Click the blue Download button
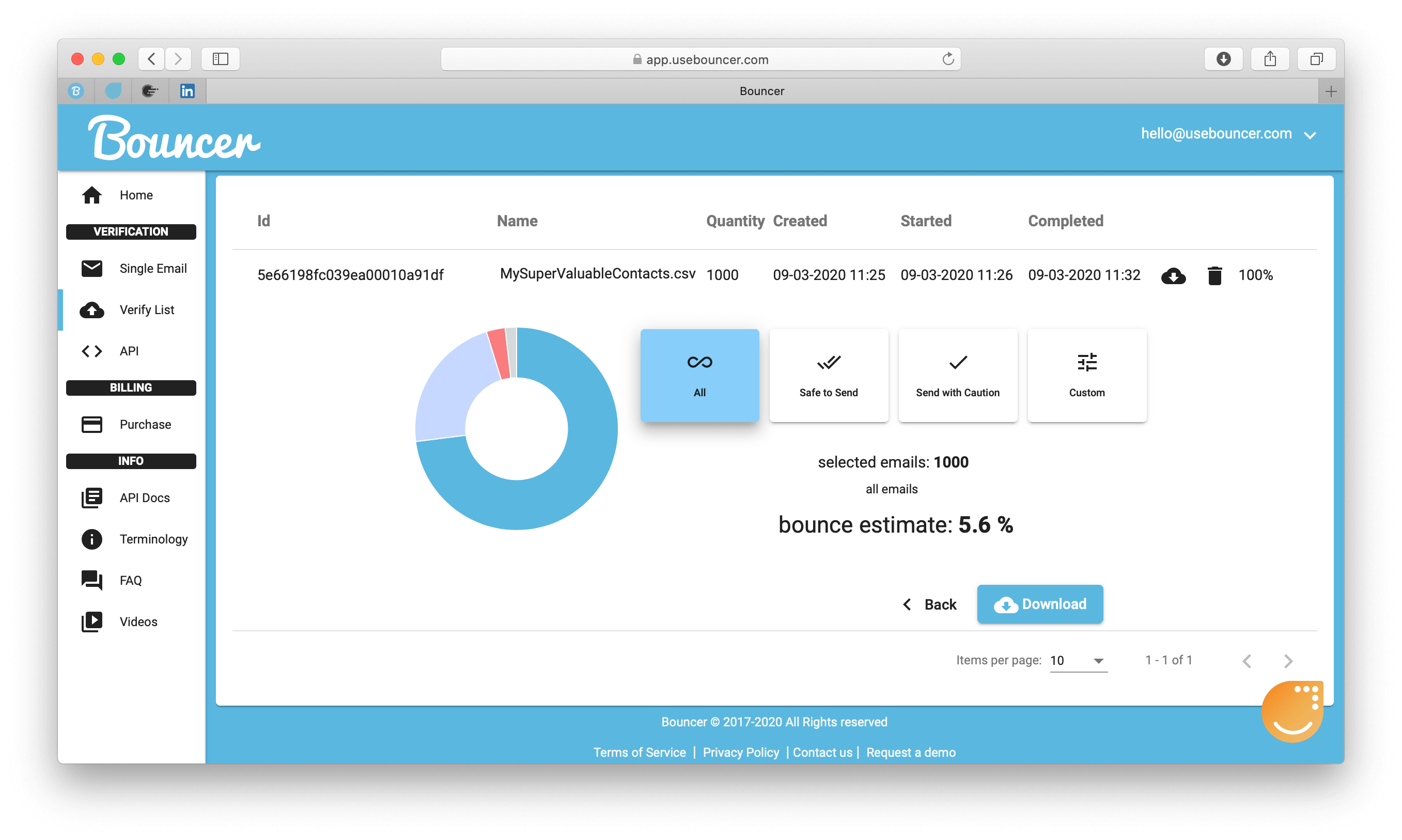This screenshot has height=840, width=1402. click(x=1040, y=604)
